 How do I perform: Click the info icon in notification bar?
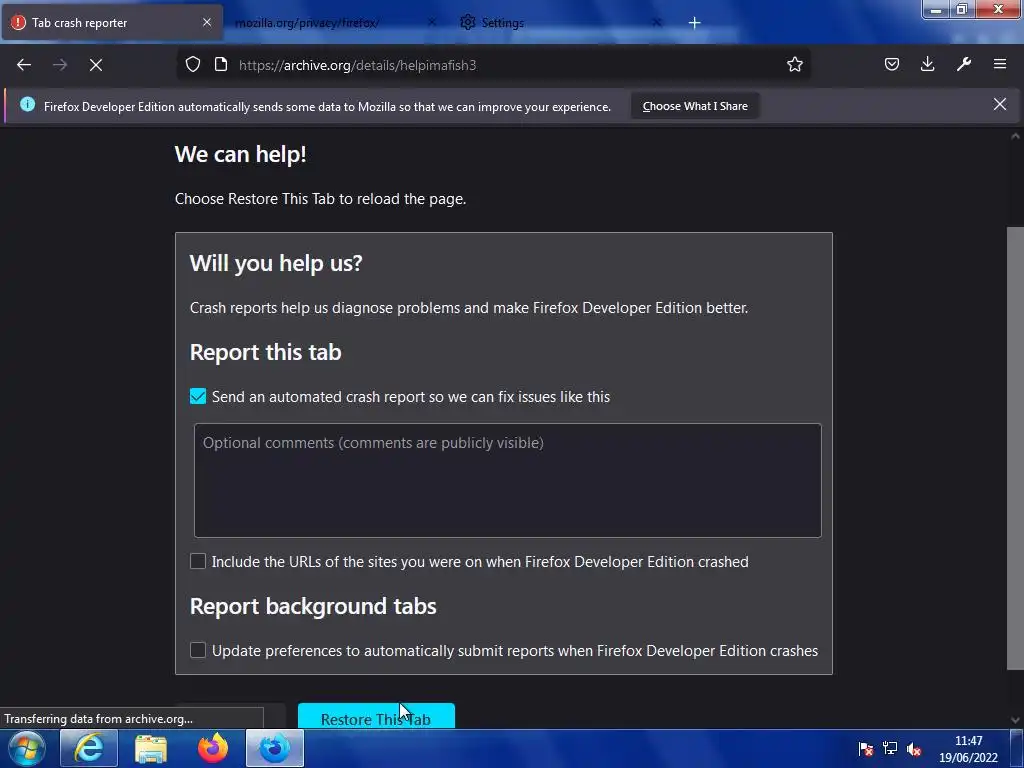27,104
